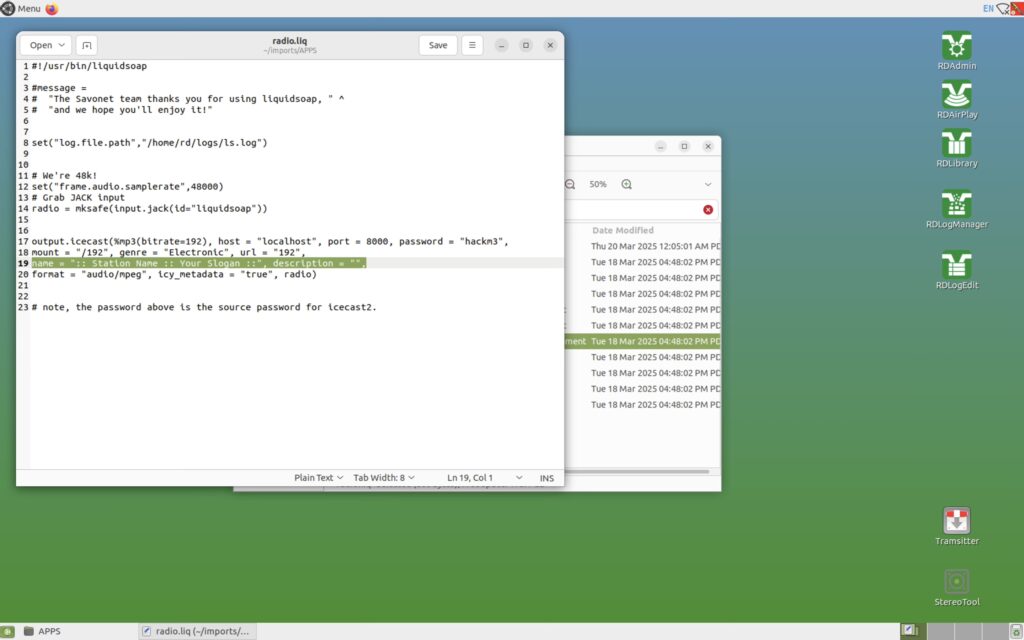This screenshot has width=1024, height=640.
Task: Open the Ln 19, Col 1 position dropdown
Action: tap(484, 477)
